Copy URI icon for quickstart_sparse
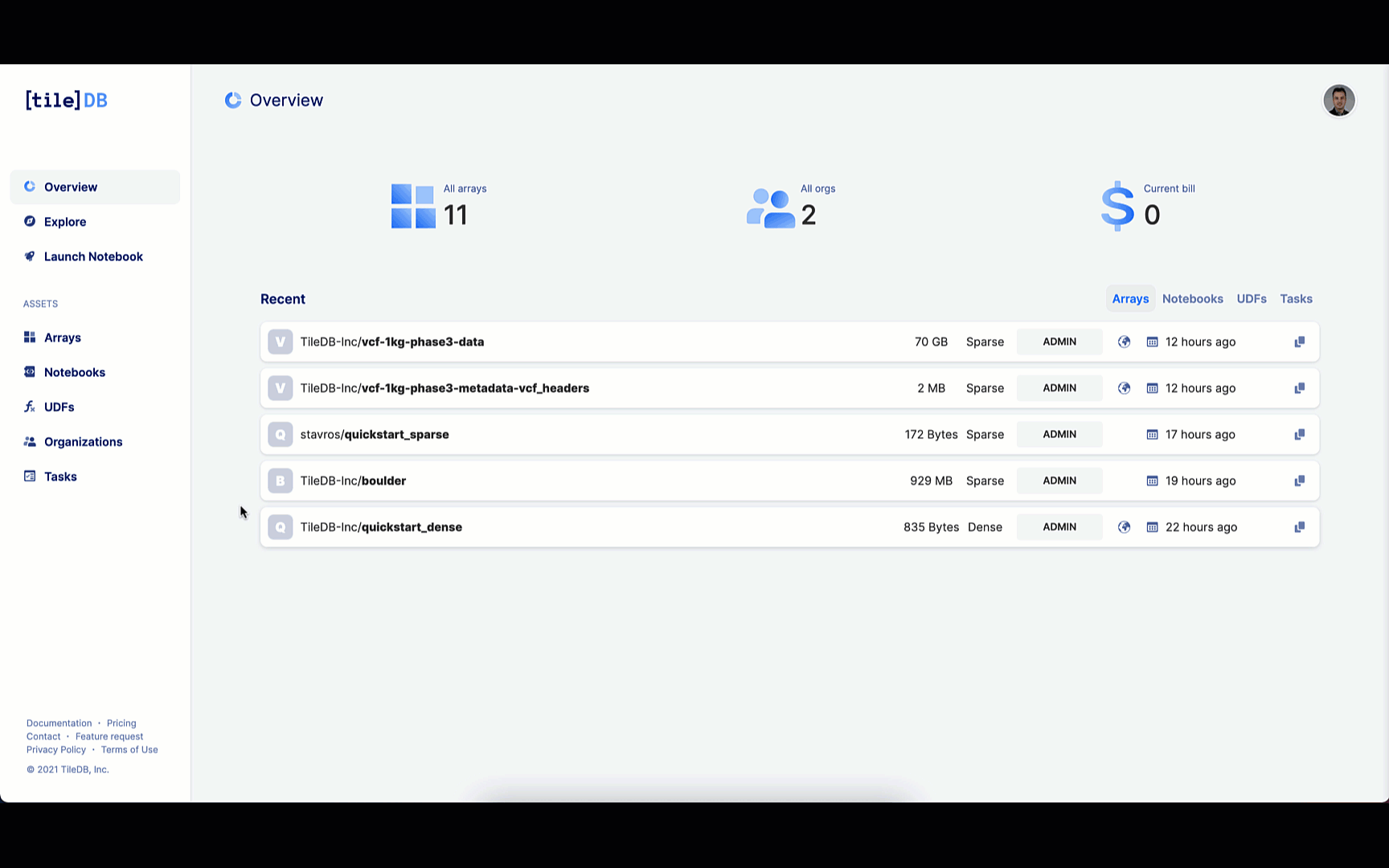The image size is (1389, 868). coord(1299,435)
